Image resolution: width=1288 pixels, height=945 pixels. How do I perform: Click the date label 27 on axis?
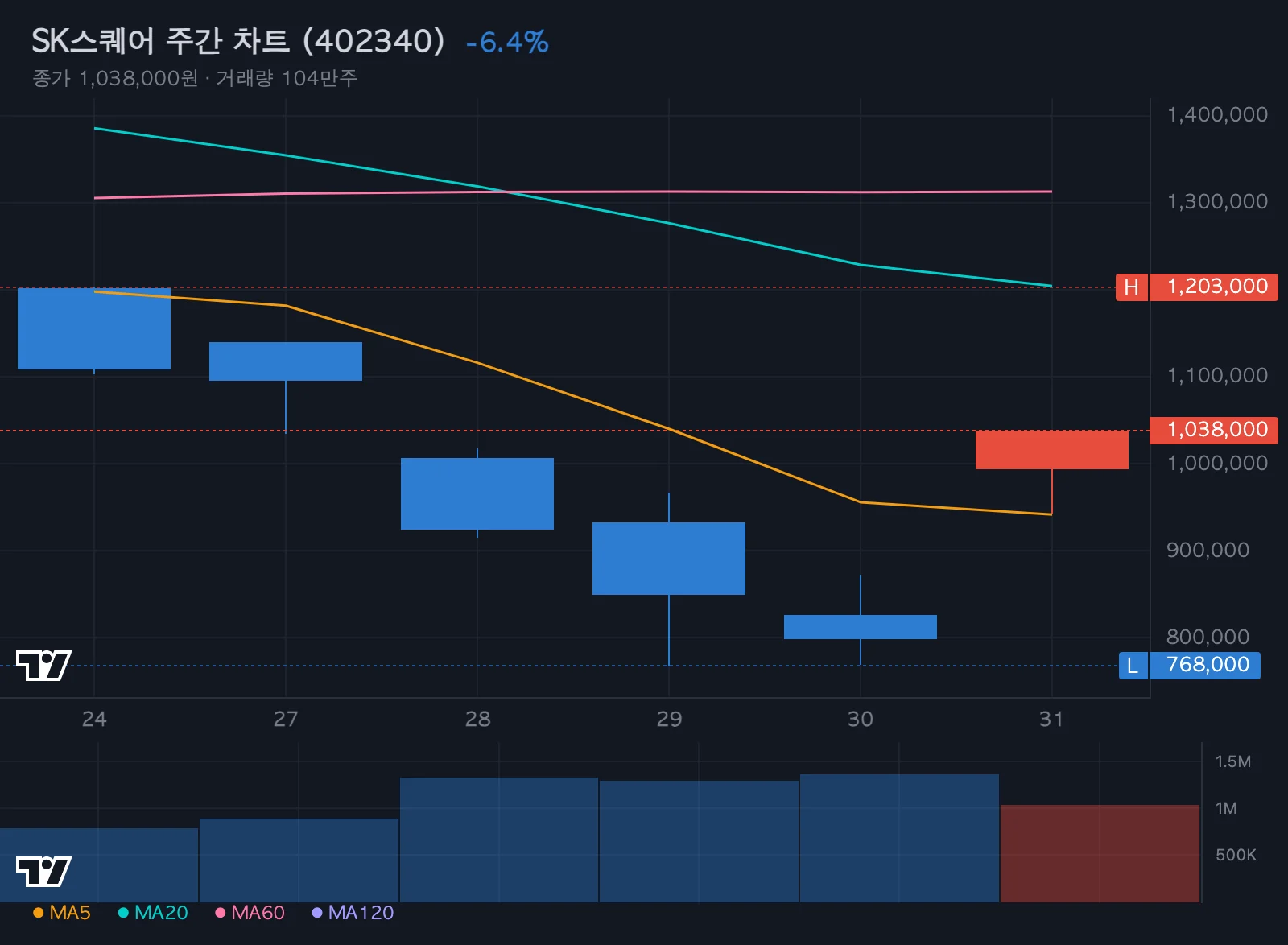click(x=286, y=719)
